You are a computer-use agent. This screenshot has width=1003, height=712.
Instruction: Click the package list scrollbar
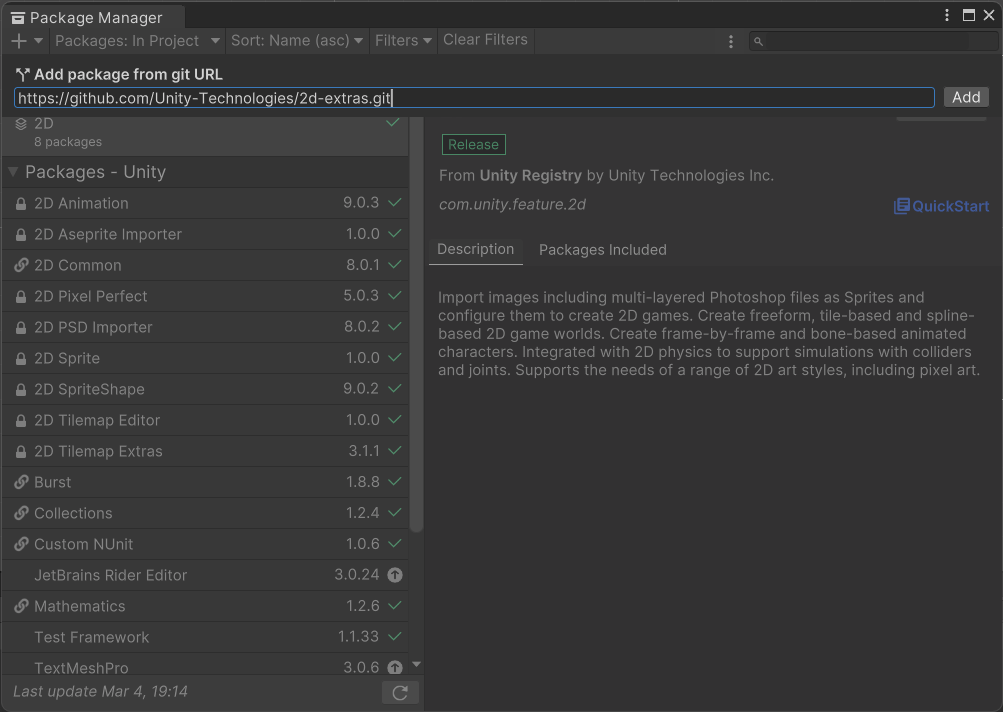tap(416, 324)
